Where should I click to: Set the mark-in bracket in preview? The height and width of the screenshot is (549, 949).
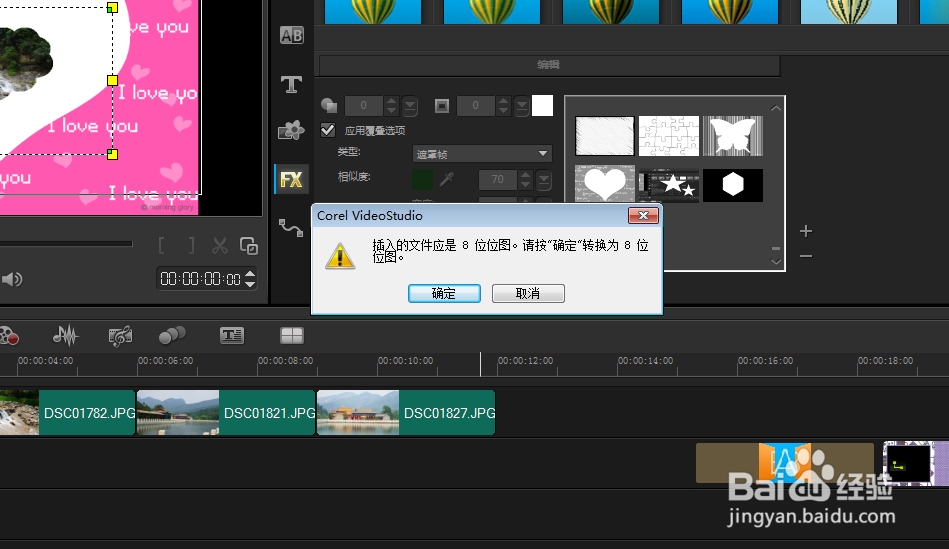[x=162, y=246]
